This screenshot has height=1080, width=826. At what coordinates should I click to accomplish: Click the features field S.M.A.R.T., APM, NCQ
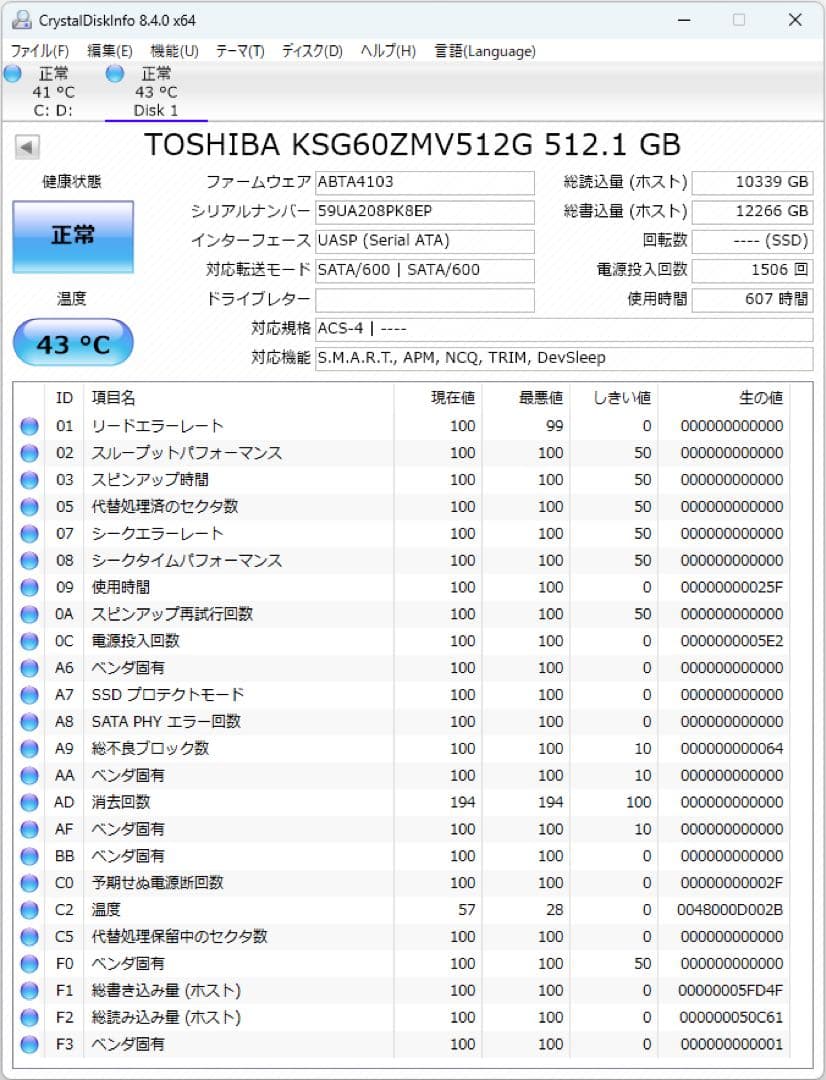[564, 358]
